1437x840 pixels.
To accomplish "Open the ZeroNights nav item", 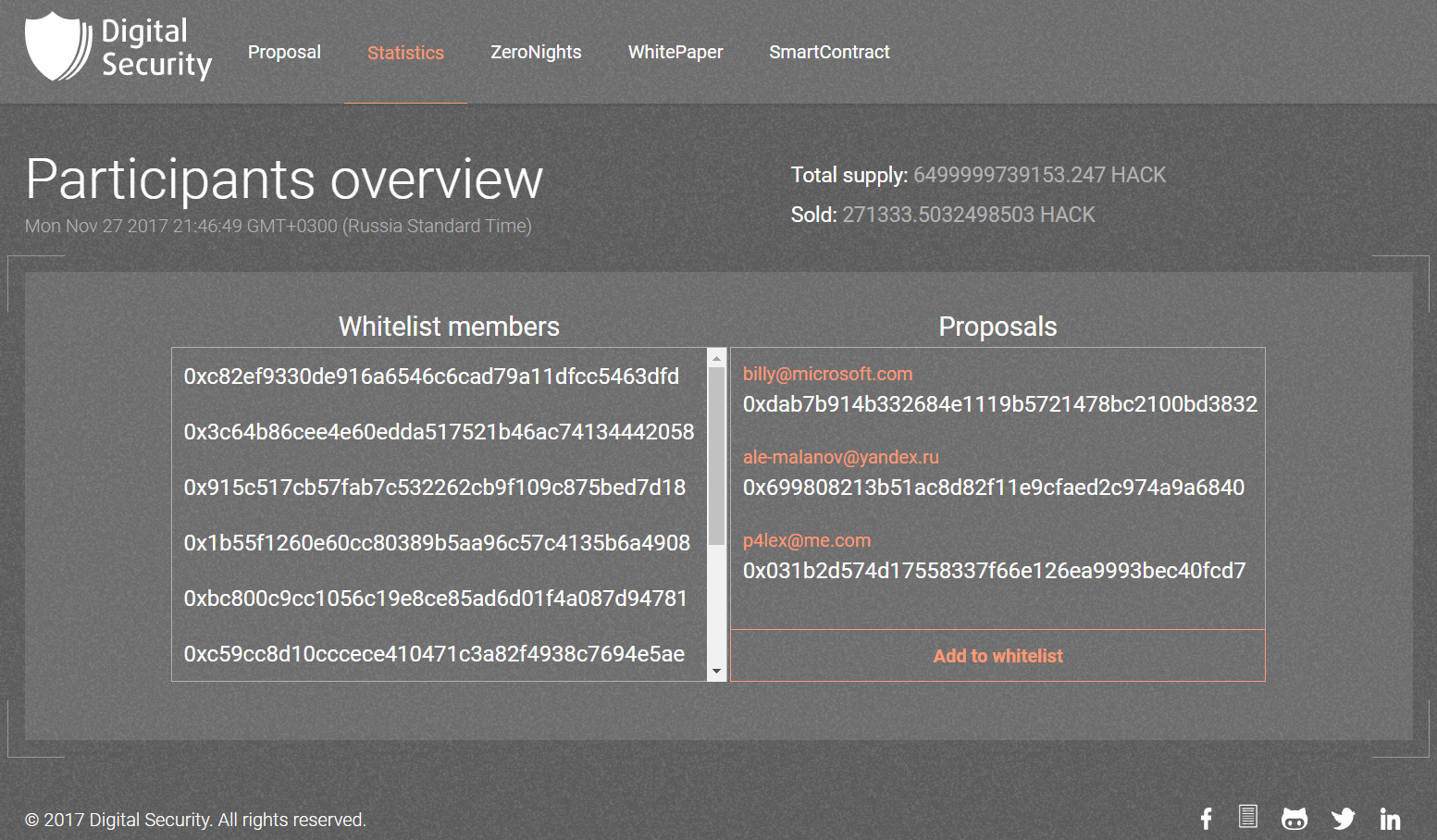I will [536, 52].
